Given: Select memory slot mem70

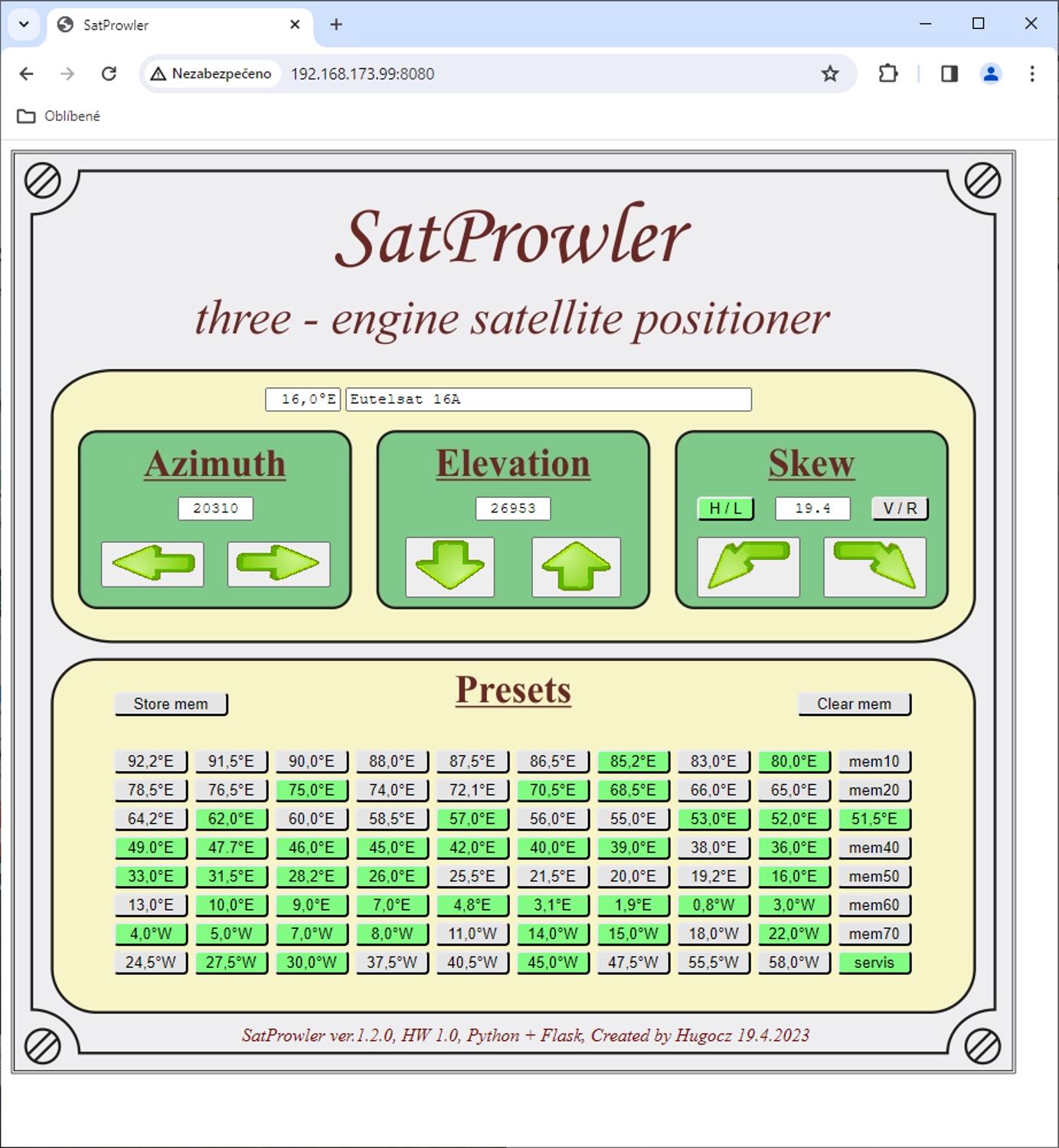Looking at the screenshot, I should pyautogui.click(x=874, y=934).
